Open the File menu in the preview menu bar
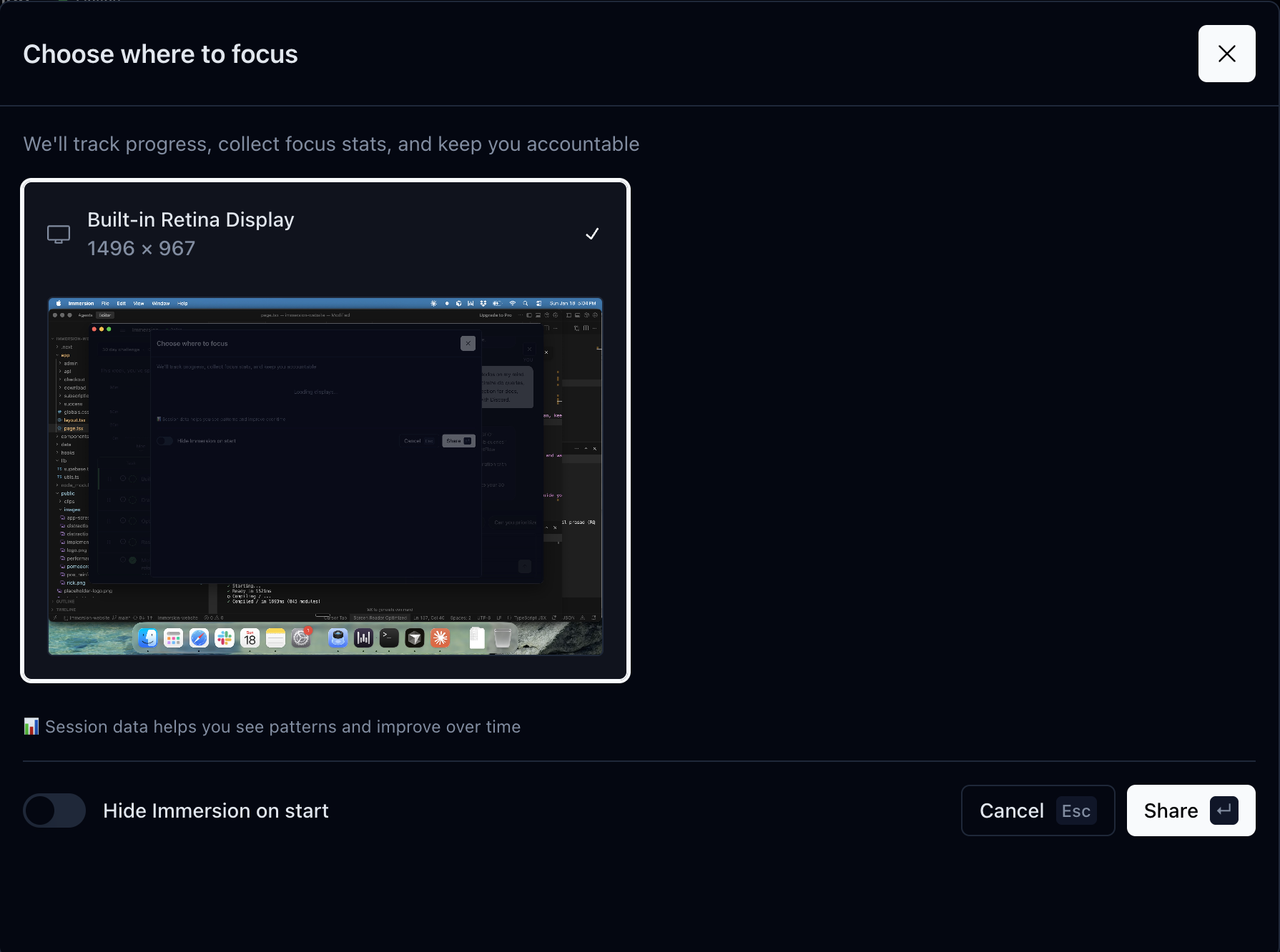The width and height of the screenshot is (1280, 952). click(x=105, y=304)
